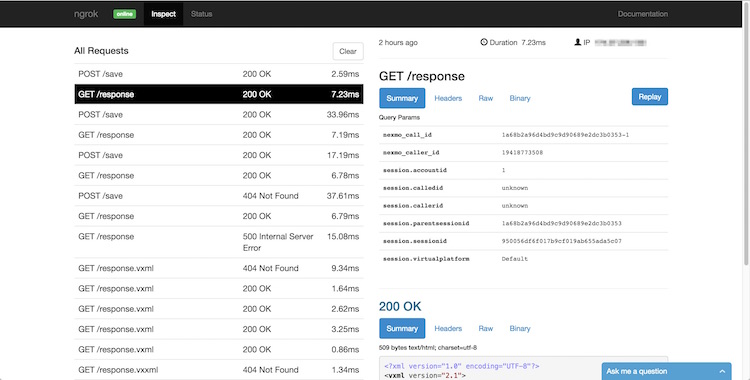Replay the selected GET /response request
The image size is (750, 380).
650,97
